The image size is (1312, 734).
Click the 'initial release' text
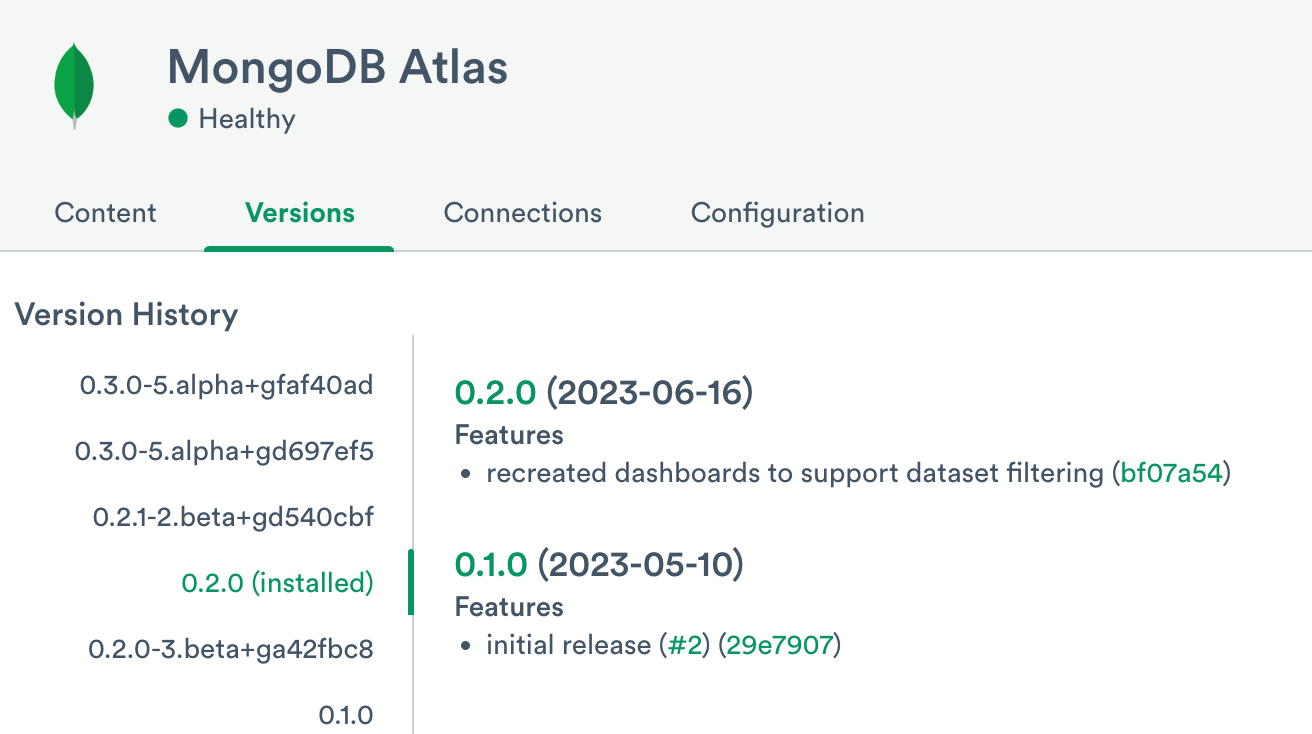click(x=568, y=645)
